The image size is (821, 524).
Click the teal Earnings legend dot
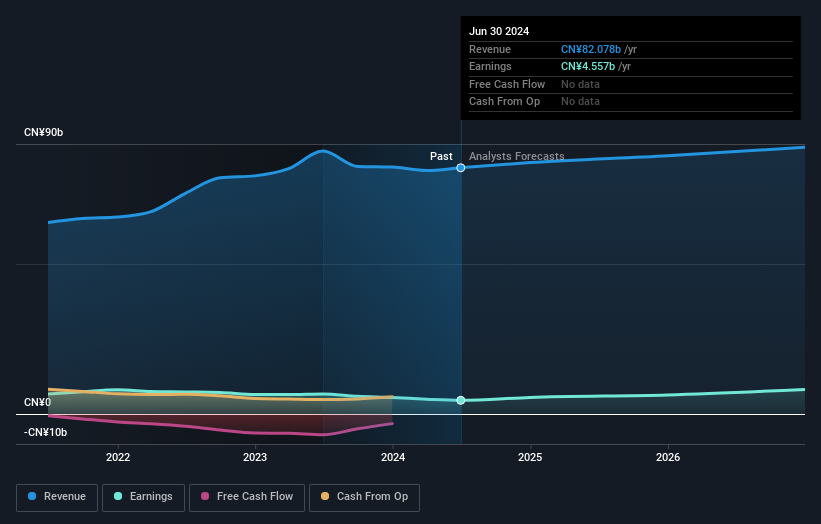tap(118, 496)
